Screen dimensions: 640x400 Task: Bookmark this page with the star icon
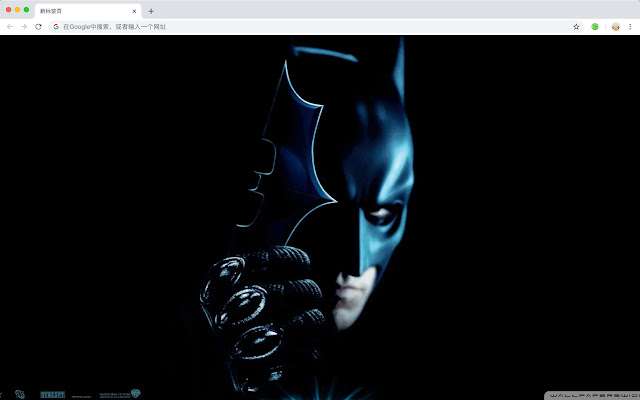coord(576,27)
